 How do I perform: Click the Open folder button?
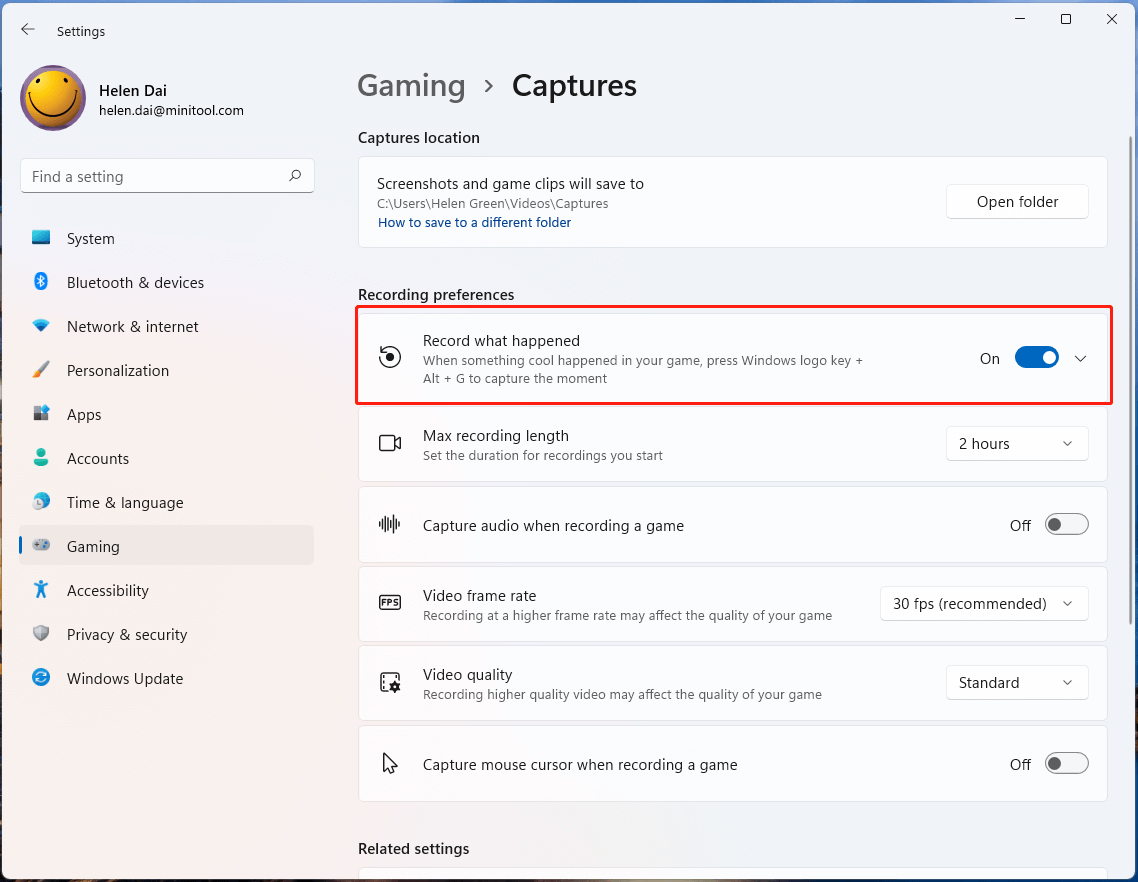click(1017, 202)
